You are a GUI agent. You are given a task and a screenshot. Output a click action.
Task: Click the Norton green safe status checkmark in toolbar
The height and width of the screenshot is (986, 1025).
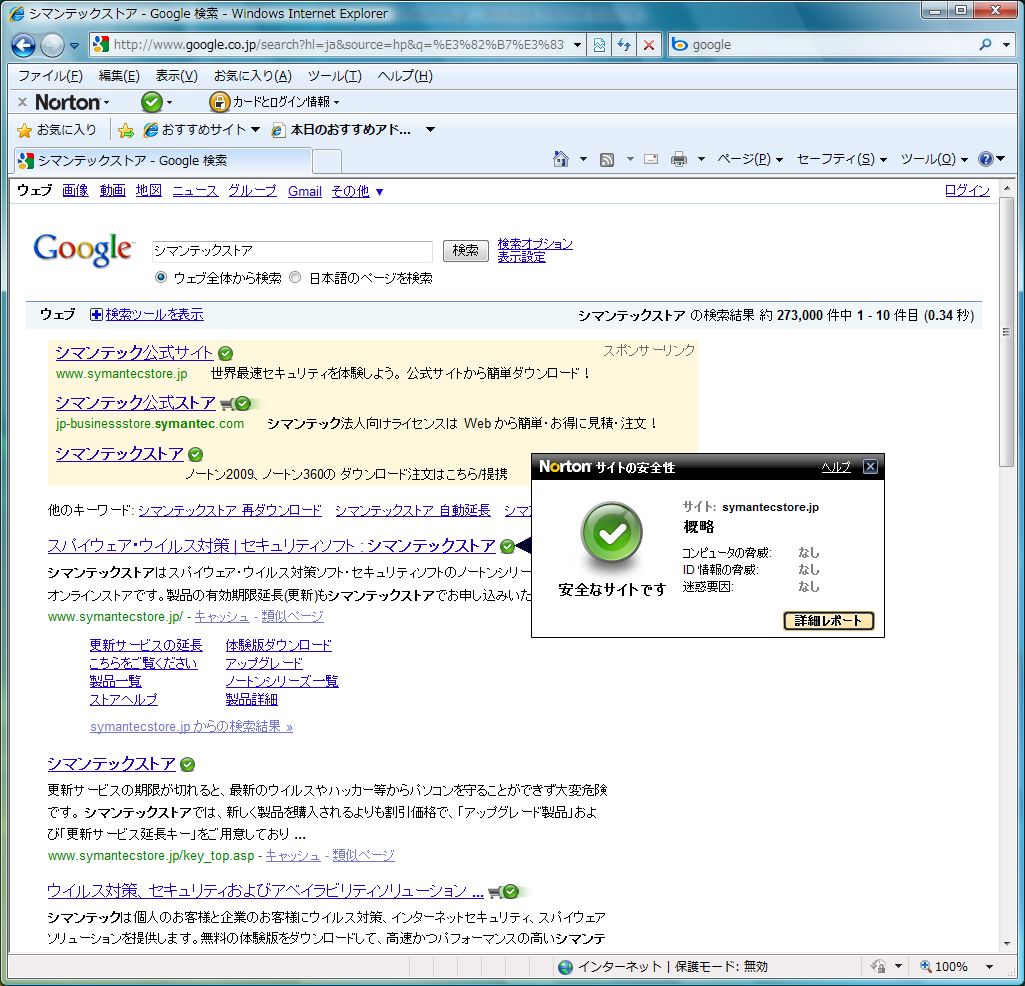[x=152, y=102]
